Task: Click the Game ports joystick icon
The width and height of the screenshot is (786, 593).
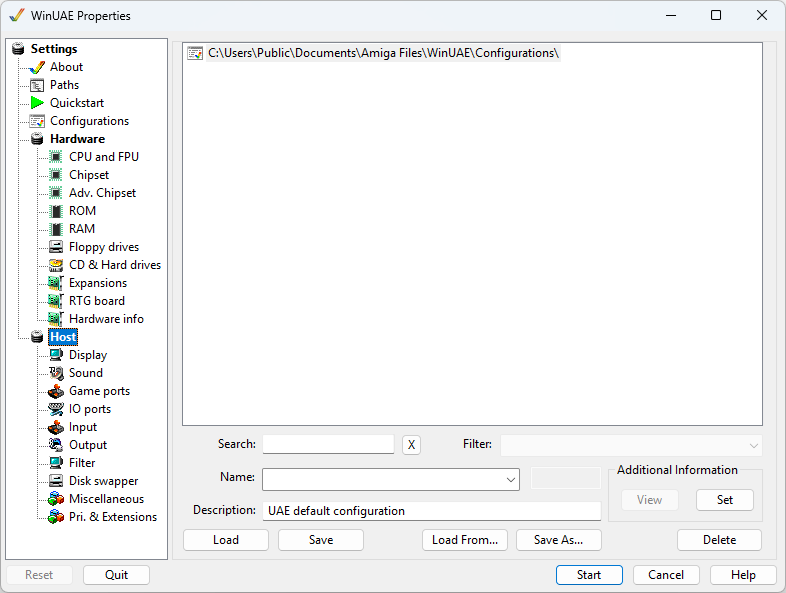Action: [56, 391]
